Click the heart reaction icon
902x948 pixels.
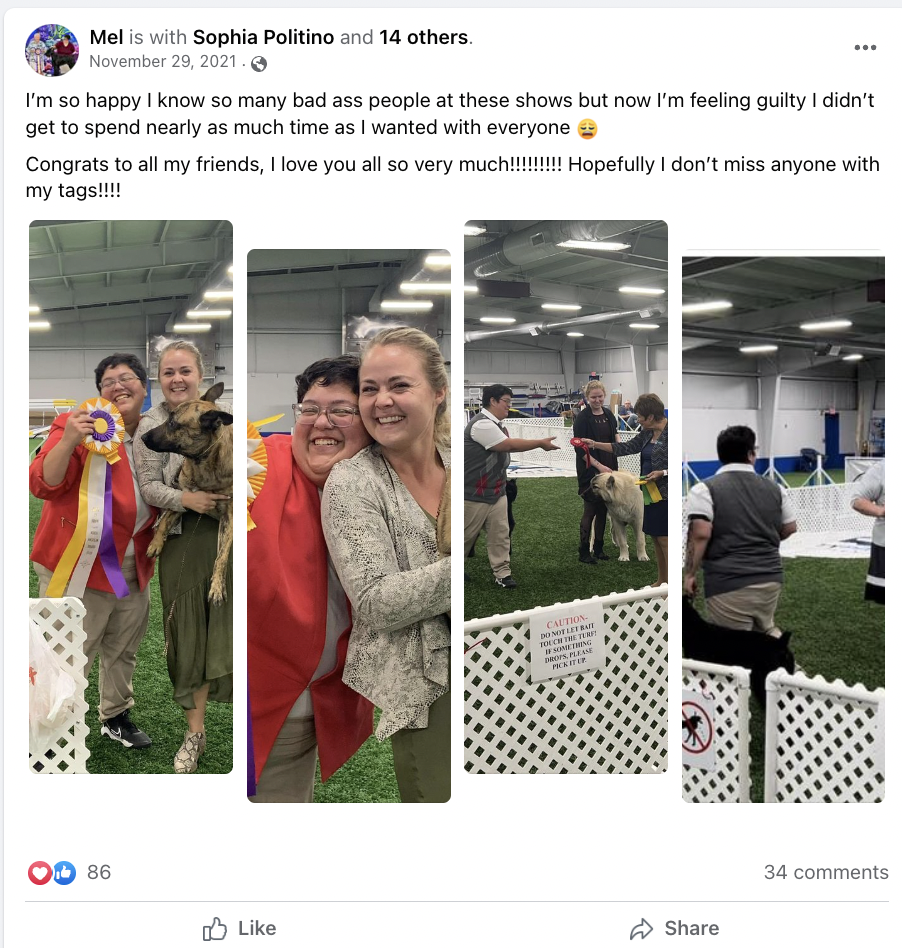(x=39, y=872)
